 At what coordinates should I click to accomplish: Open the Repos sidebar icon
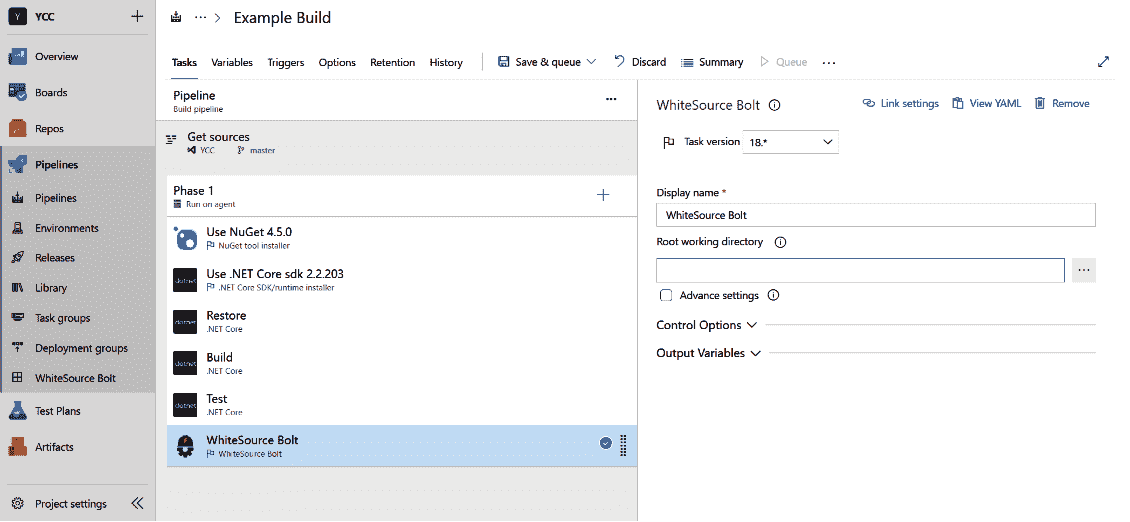click(17, 129)
